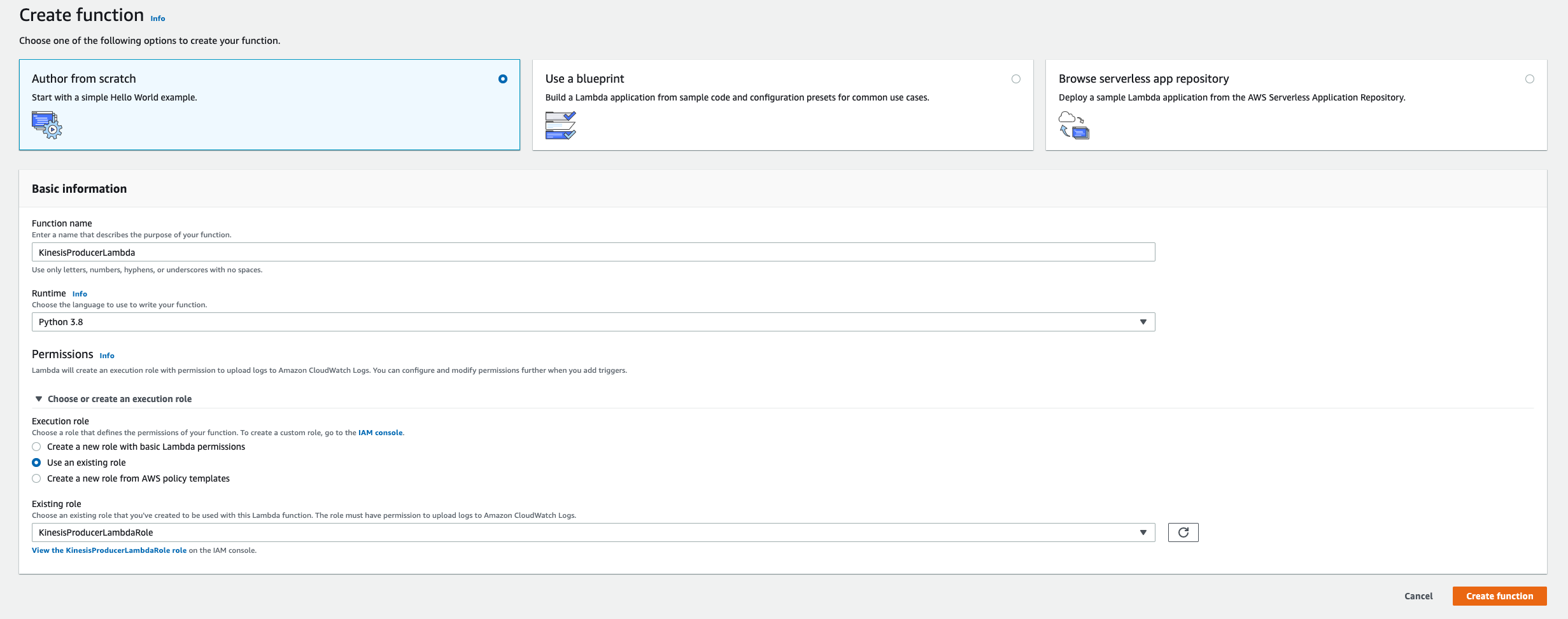The width and height of the screenshot is (1568, 619).
Task: Refresh the existing role list
Action: pyautogui.click(x=1183, y=532)
